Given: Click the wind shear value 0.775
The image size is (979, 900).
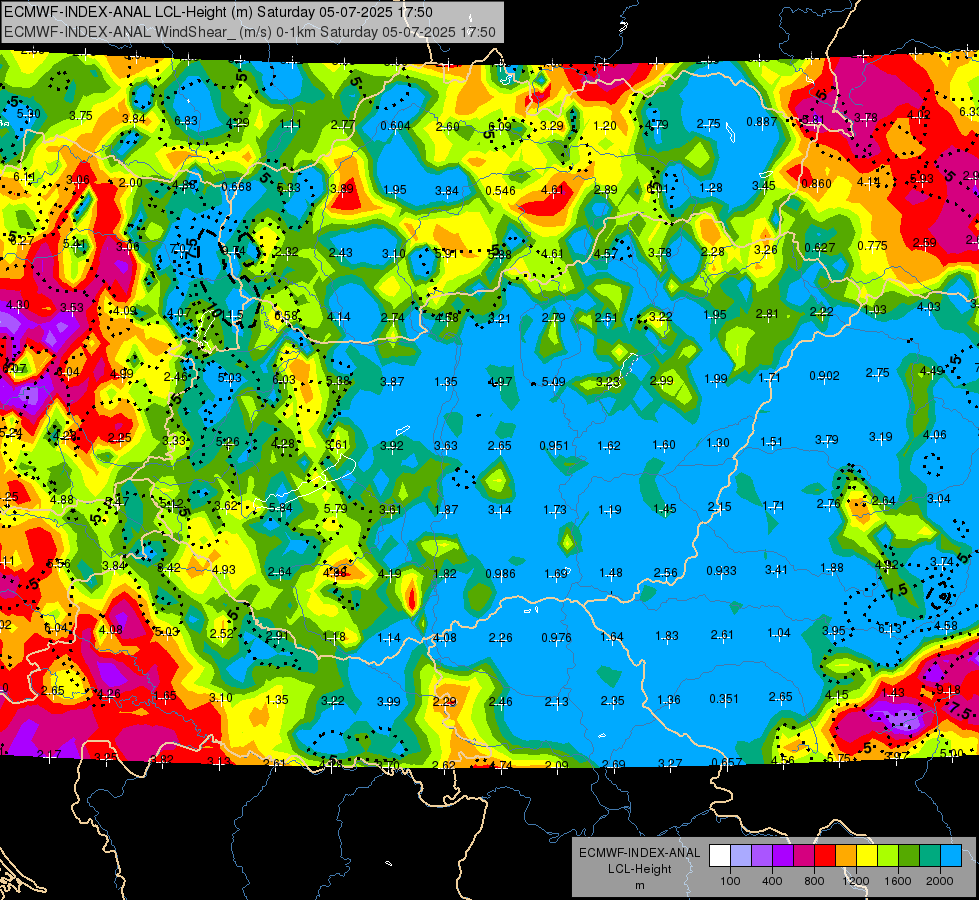Looking at the screenshot, I should point(872,245).
